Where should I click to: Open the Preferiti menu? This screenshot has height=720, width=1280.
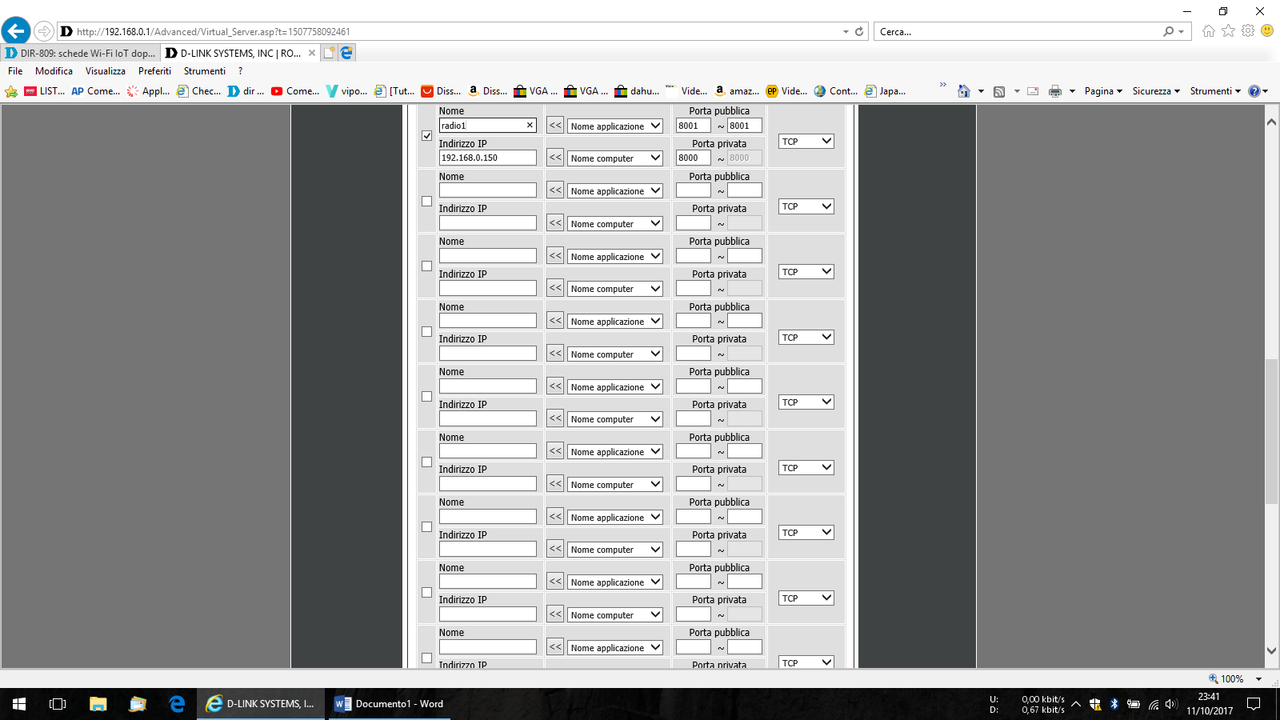point(155,71)
